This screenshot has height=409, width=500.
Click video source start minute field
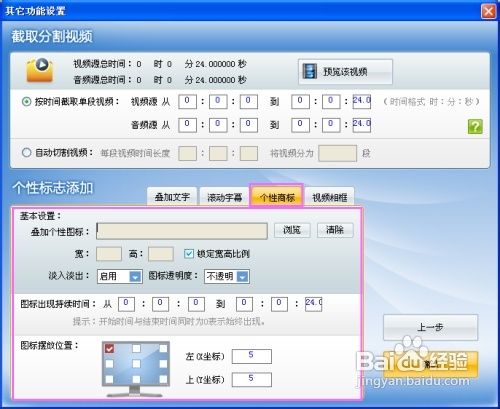tap(218, 102)
